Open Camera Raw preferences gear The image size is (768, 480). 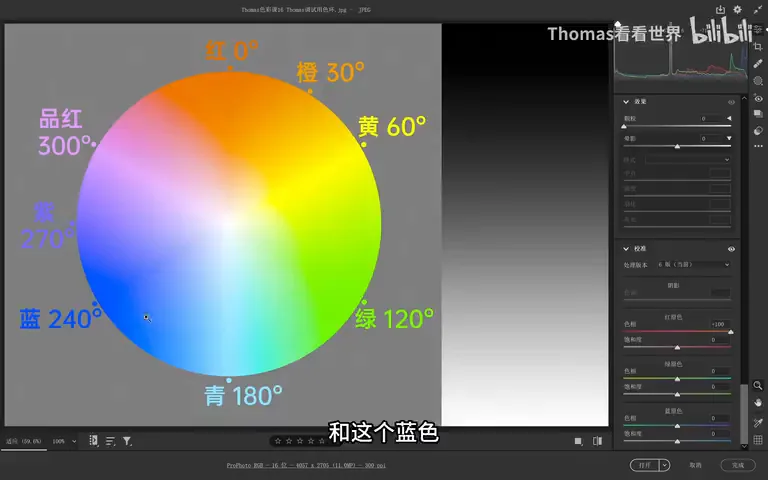[737, 10]
